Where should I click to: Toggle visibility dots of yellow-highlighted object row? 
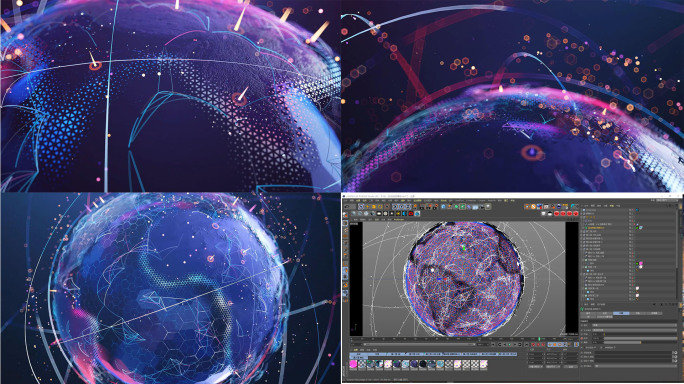(633, 228)
